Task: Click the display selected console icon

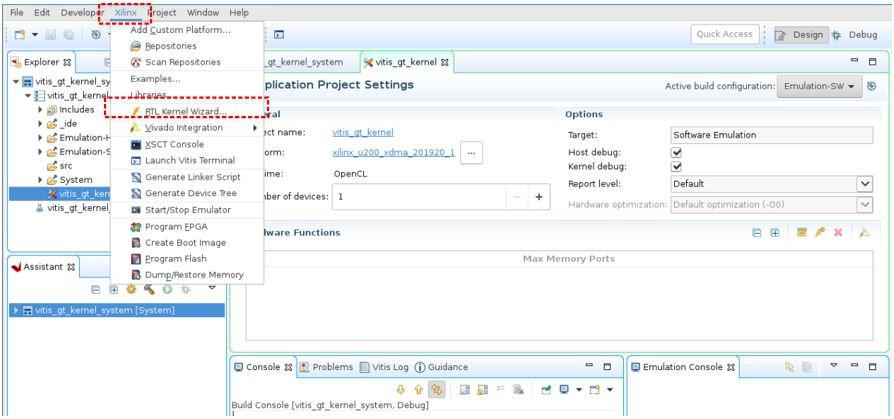Action: 563,390
